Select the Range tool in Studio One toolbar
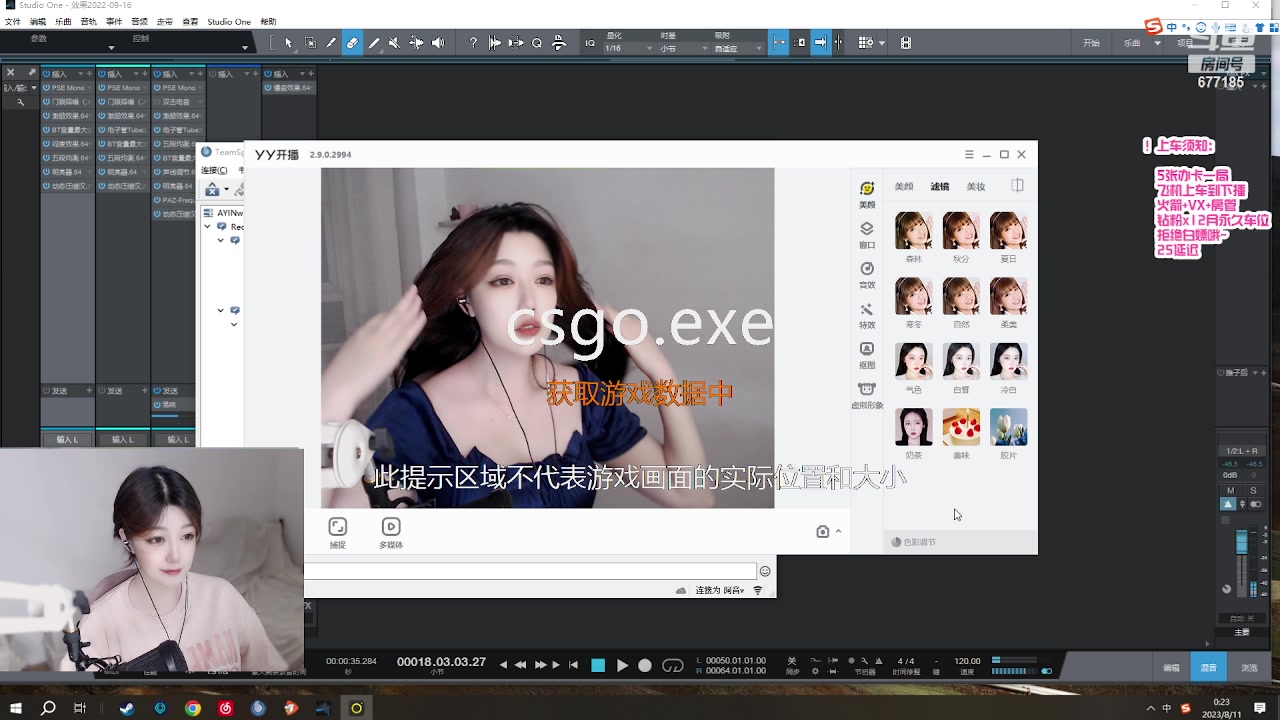The height and width of the screenshot is (720, 1280). pyautogui.click(x=310, y=43)
